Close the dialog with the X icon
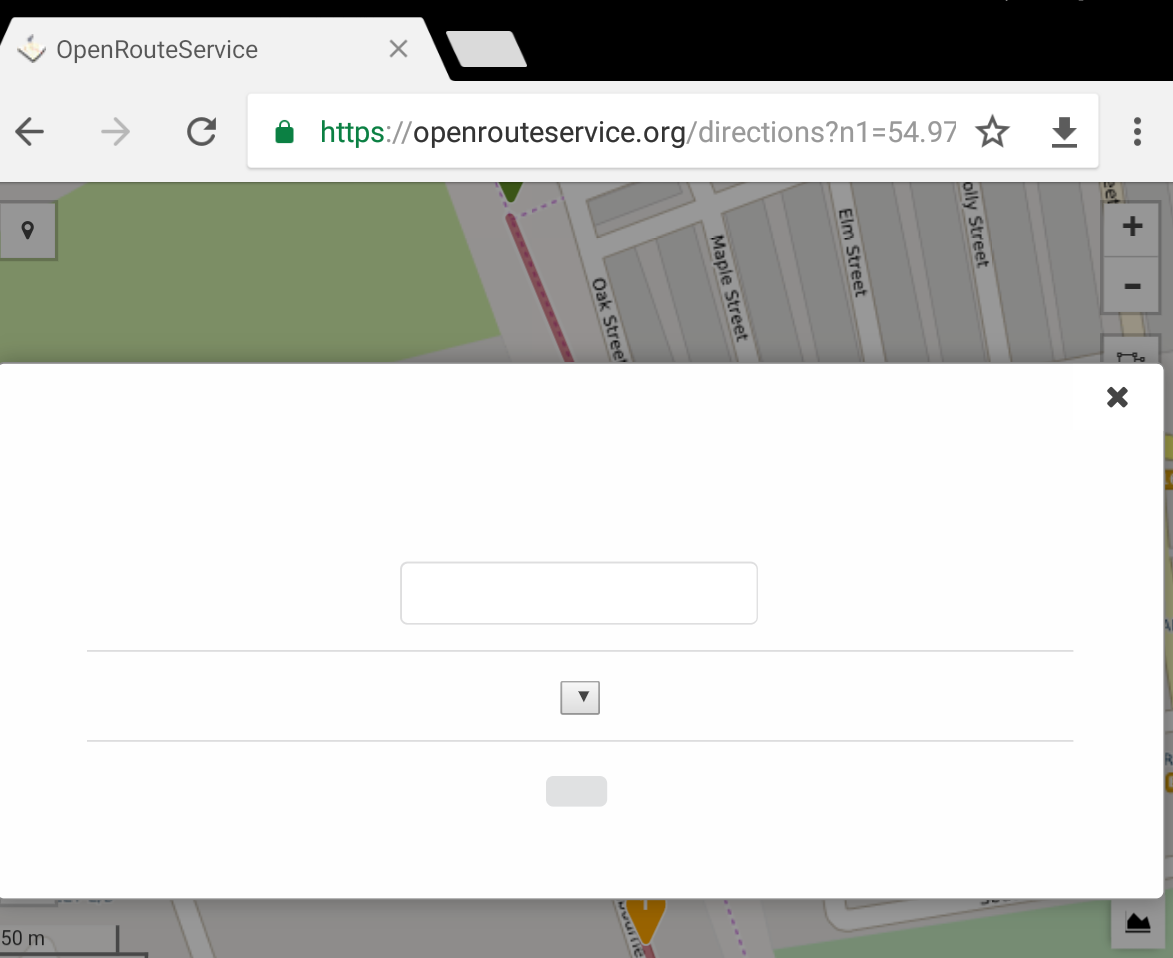Image resolution: width=1173 pixels, height=958 pixels. point(1117,397)
